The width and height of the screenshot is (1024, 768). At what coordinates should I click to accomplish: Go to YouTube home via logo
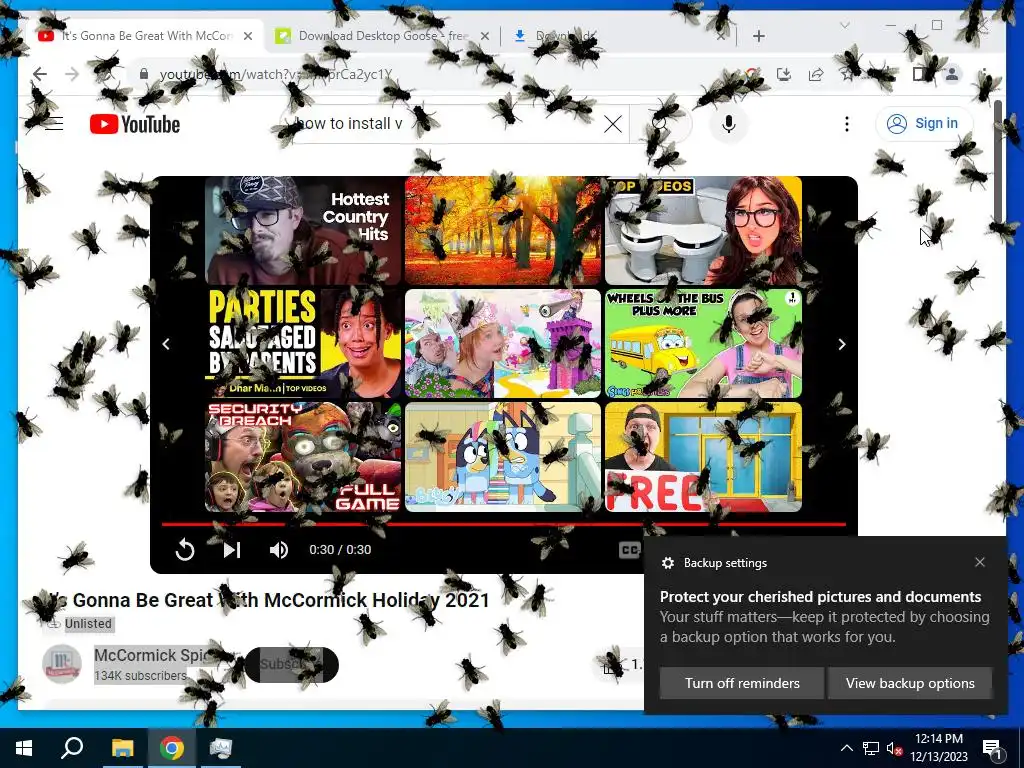click(135, 124)
